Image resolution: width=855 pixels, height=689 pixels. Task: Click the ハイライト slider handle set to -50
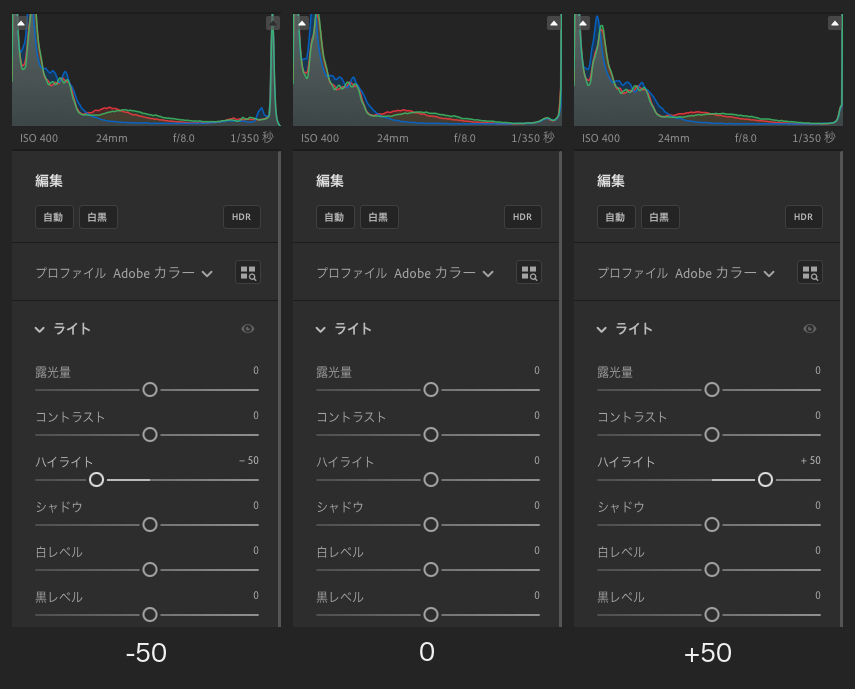[97, 480]
